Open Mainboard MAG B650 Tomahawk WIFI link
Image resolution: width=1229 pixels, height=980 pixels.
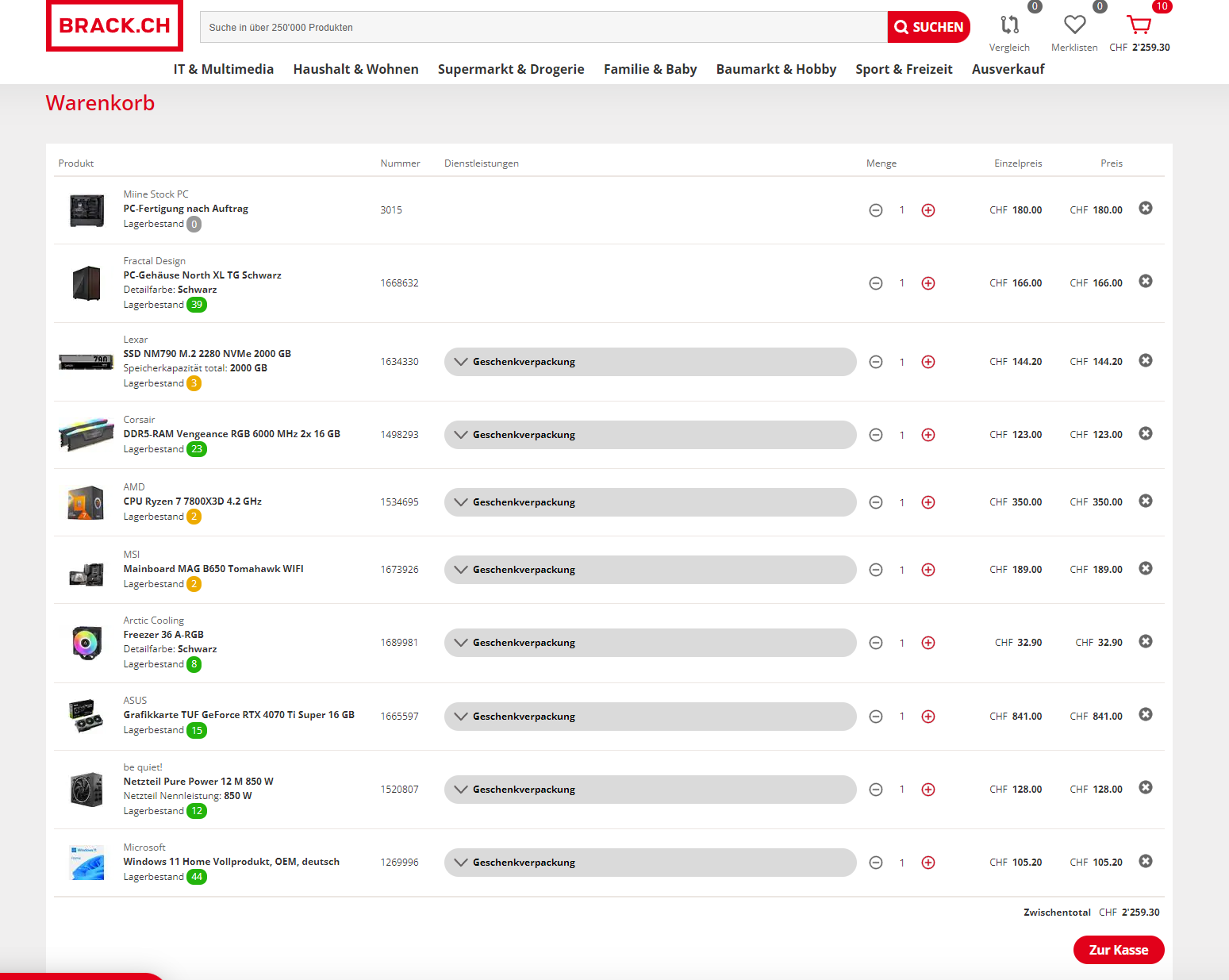(x=213, y=569)
